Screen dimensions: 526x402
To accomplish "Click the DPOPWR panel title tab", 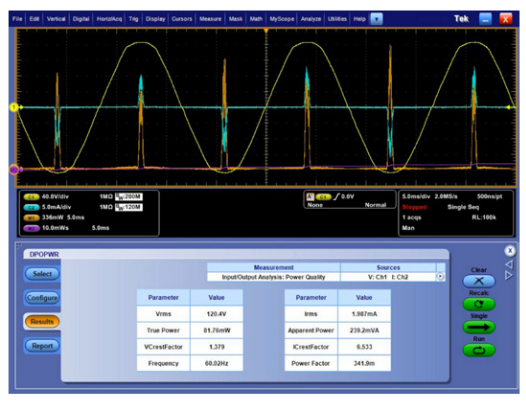I will [x=44, y=254].
